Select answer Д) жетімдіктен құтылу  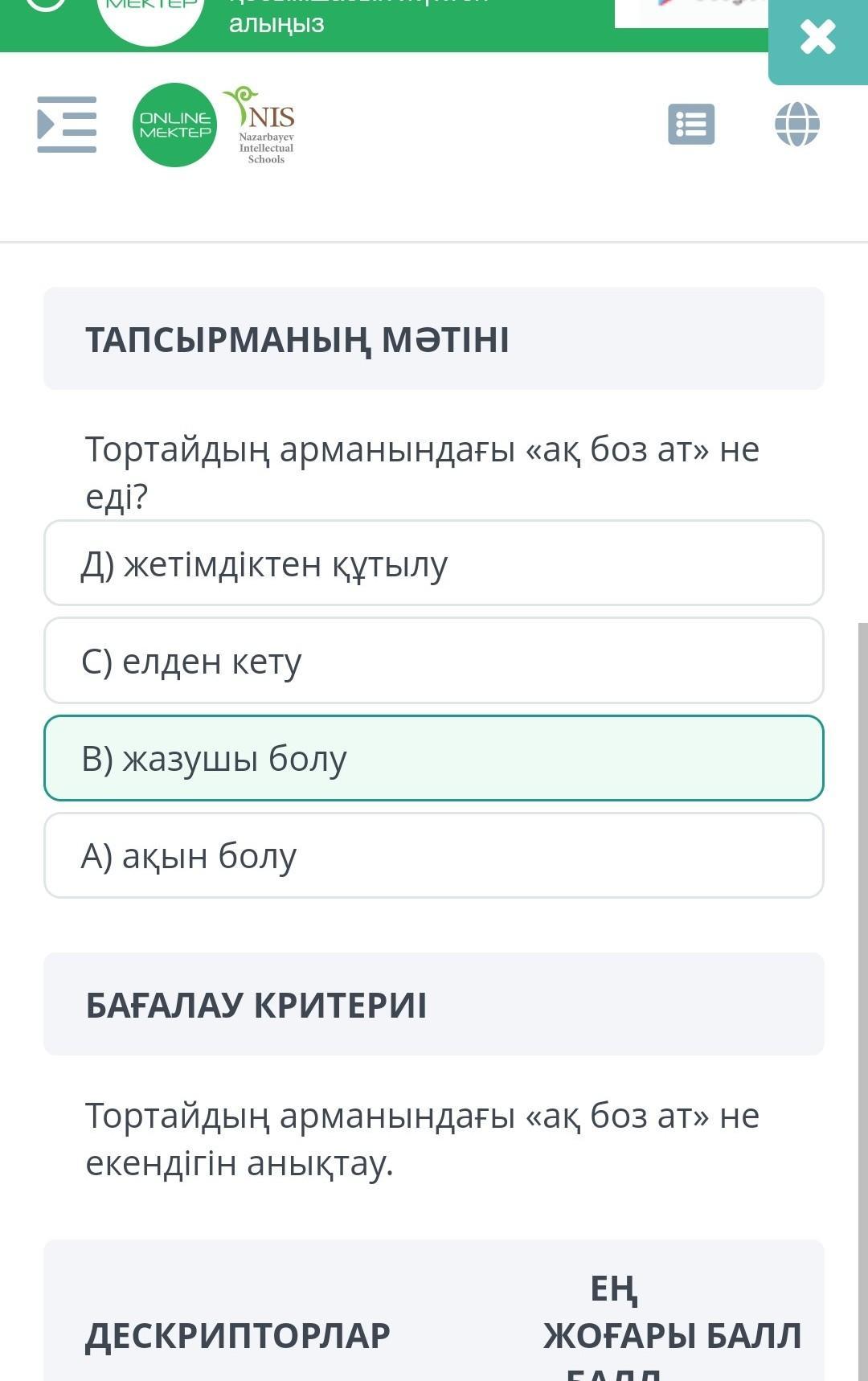(434, 563)
